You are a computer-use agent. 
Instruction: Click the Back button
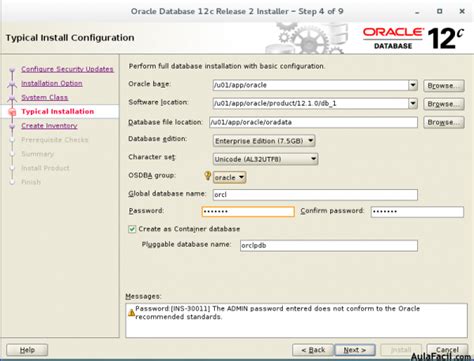point(313,350)
